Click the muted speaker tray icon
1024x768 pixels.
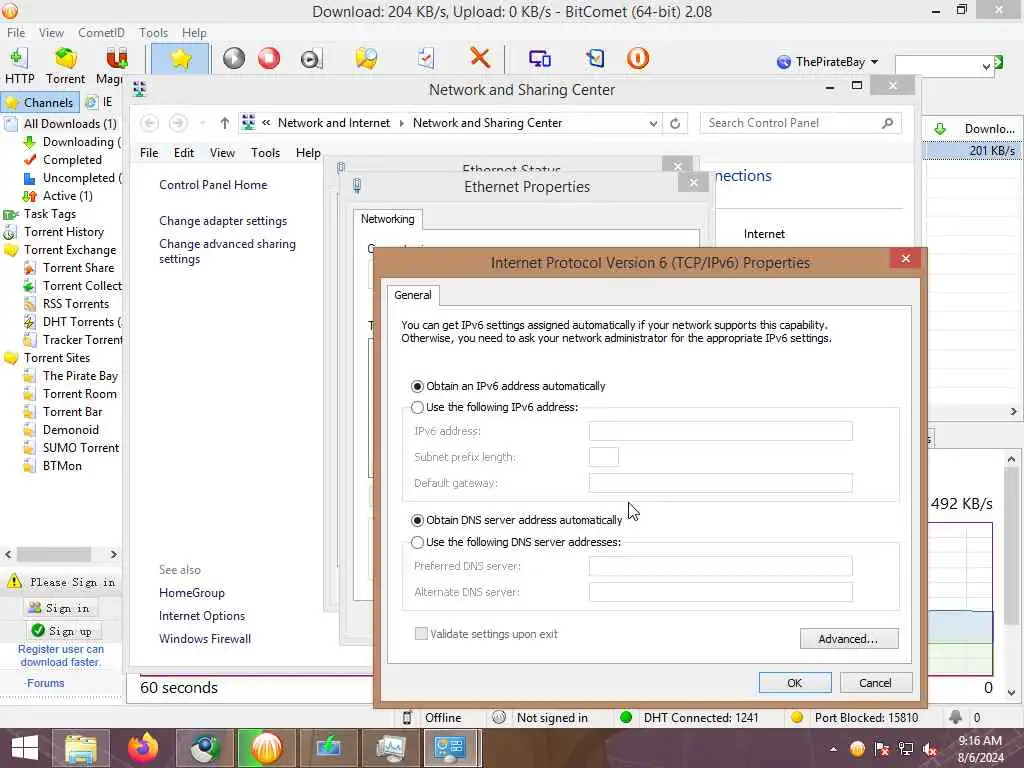point(931,749)
